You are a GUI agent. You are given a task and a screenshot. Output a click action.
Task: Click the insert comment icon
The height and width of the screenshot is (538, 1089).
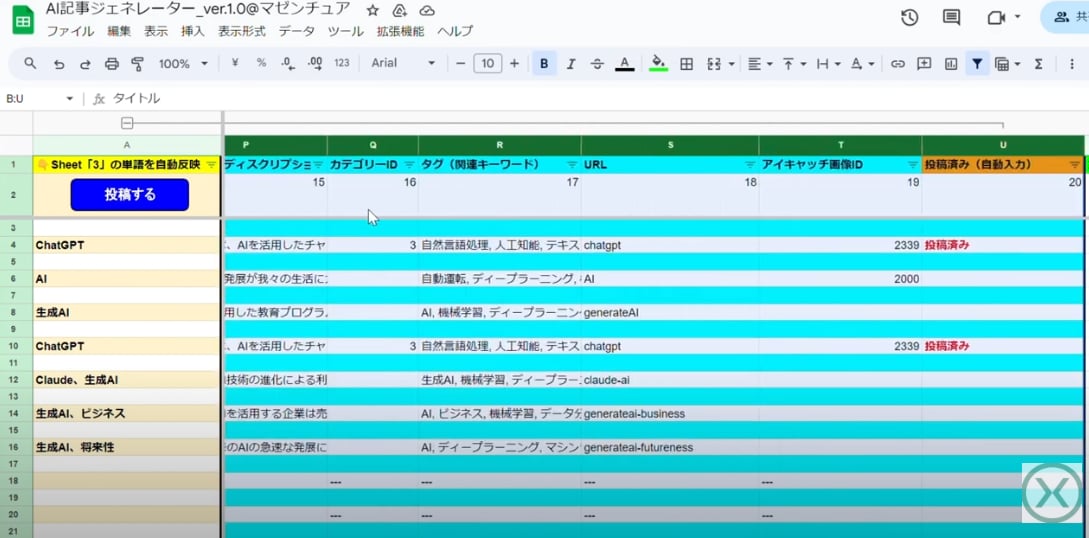coord(924,64)
